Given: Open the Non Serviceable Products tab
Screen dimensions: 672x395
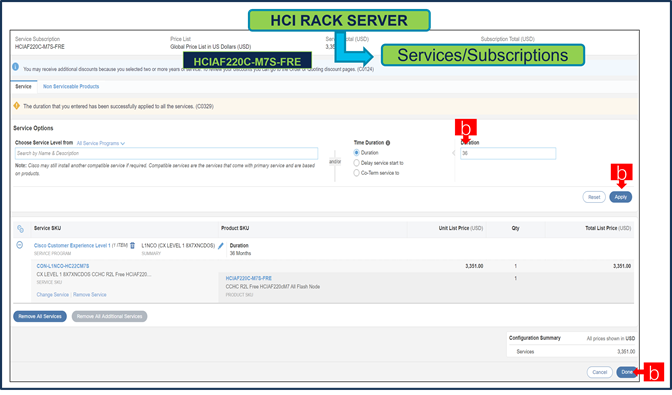Looking at the screenshot, I should pyautogui.click(x=71, y=86).
